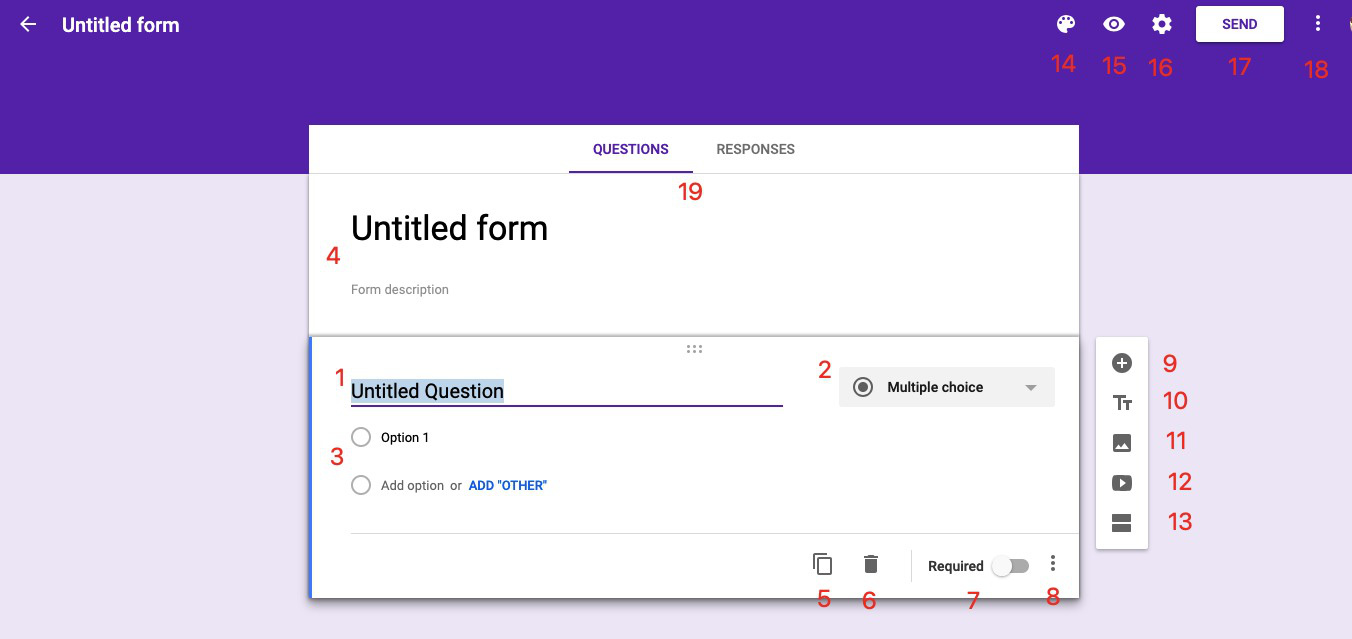The width and height of the screenshot is (1352, 639).
Task: Select the QUESTIONS tab
Action: tap(630, 149)
